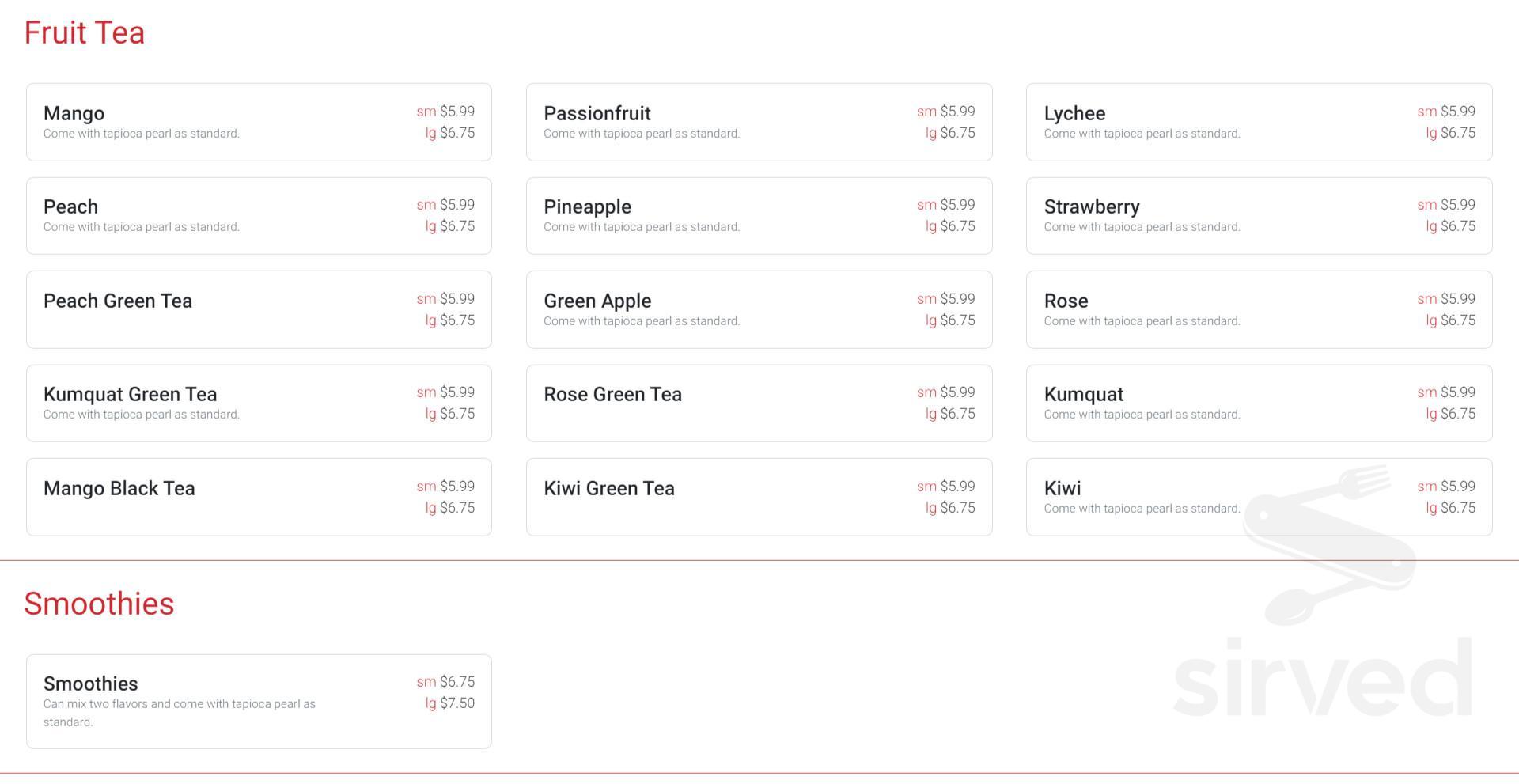This screenshot has height=784, width=1519.
Task: Click the Smoothies small $6.75 price
Action: [x=446, y=682]
